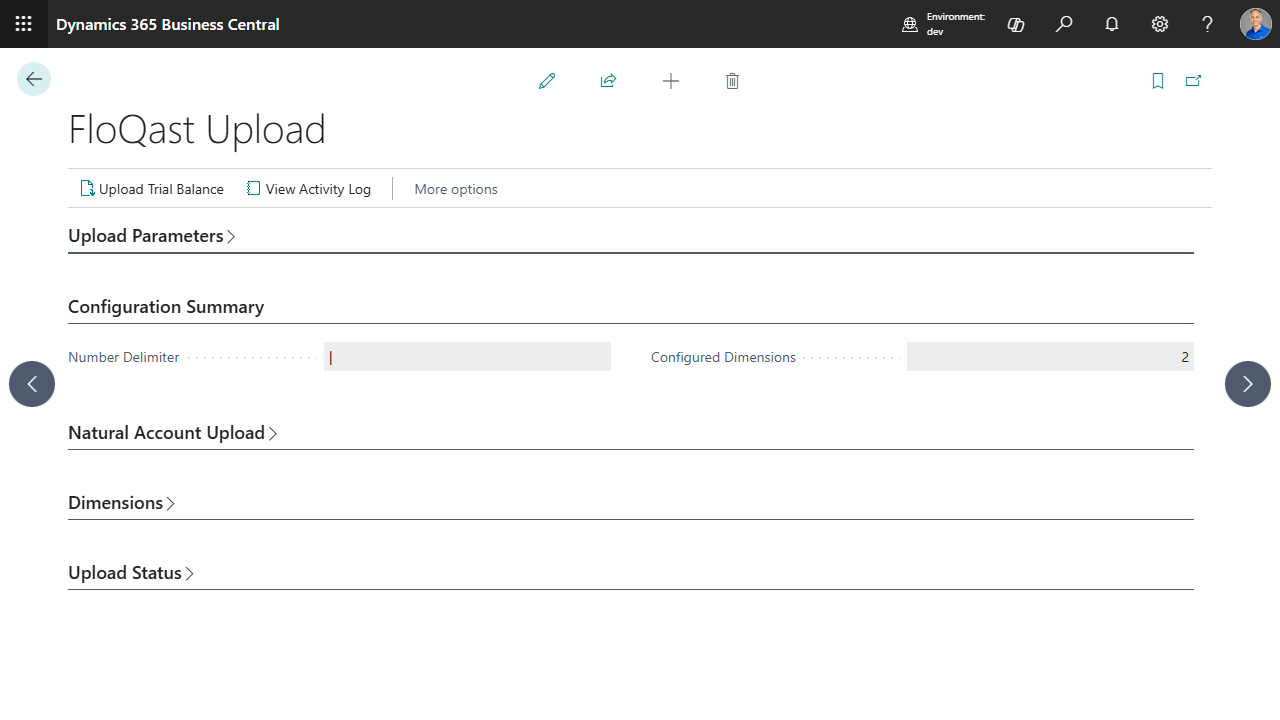Click the share icon

[608, 81]
